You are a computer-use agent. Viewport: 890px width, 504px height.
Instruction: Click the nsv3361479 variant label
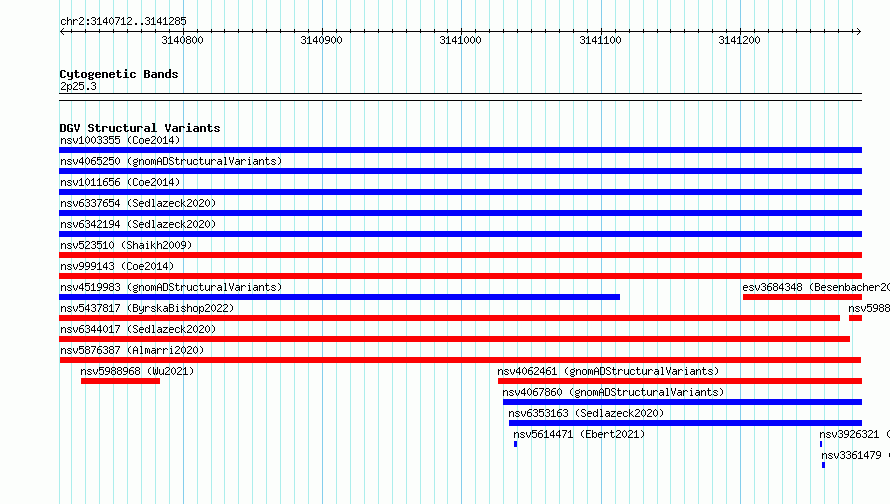[855, 455]
